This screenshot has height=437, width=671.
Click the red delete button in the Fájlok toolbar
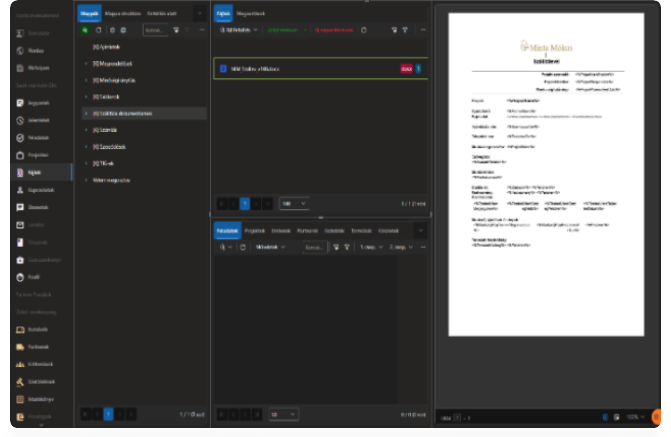[334, 30]
